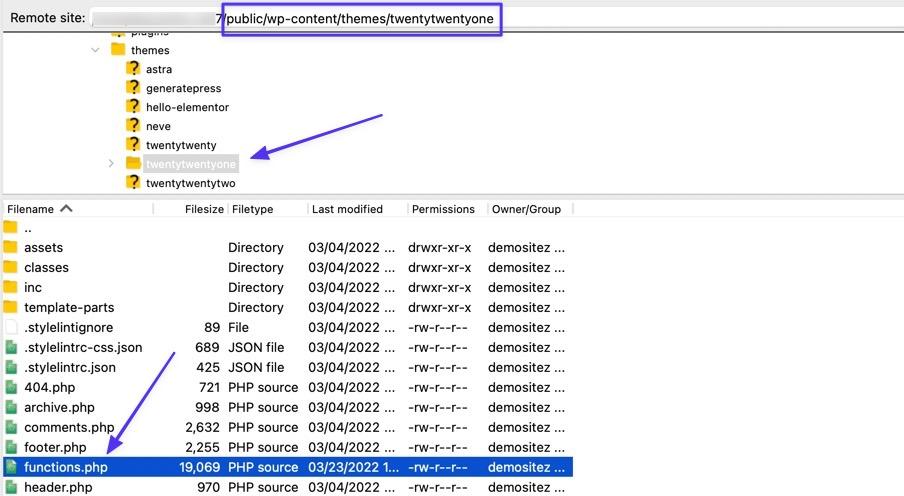Click the 404.php file icon

pyautogui.click(x=11, y=387)
